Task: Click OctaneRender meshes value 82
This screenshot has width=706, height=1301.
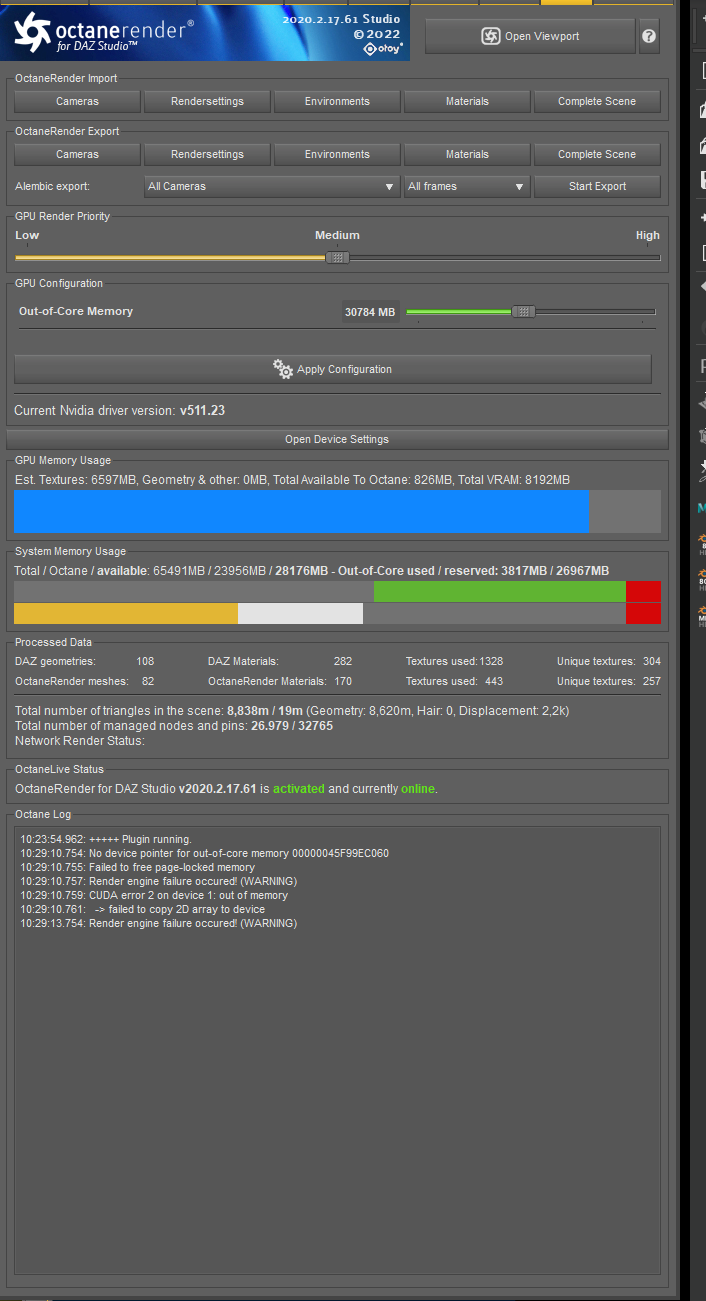Action: click(148, 681)
